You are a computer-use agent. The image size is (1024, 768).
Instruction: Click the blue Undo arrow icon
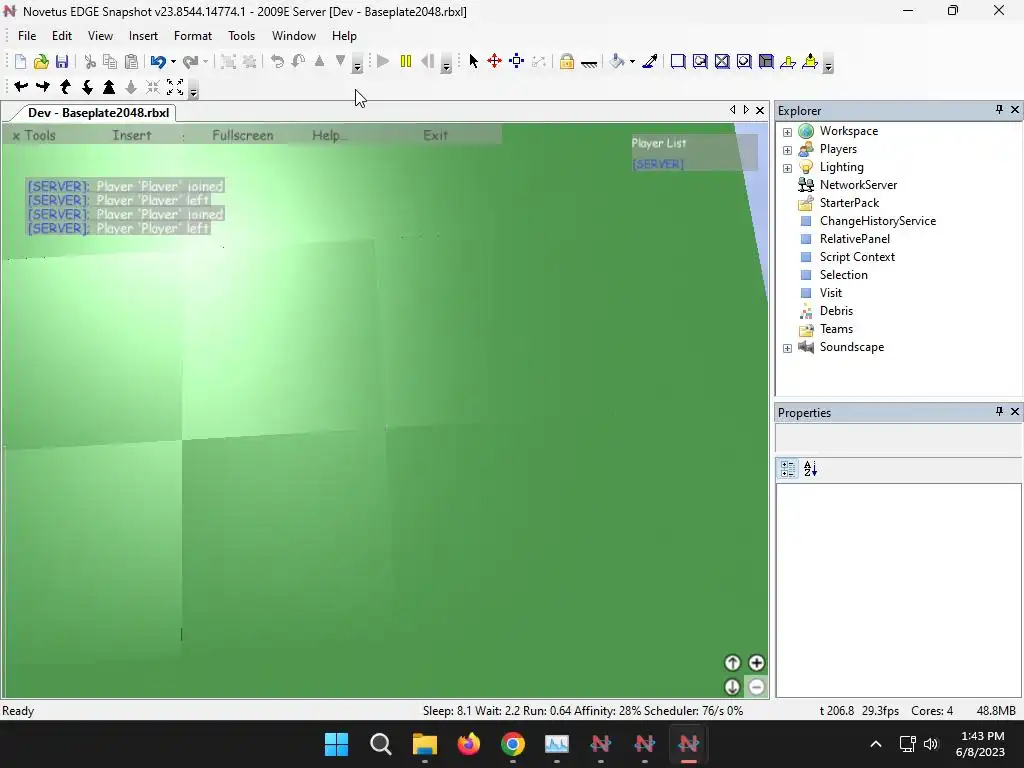(x=157, y=61)
